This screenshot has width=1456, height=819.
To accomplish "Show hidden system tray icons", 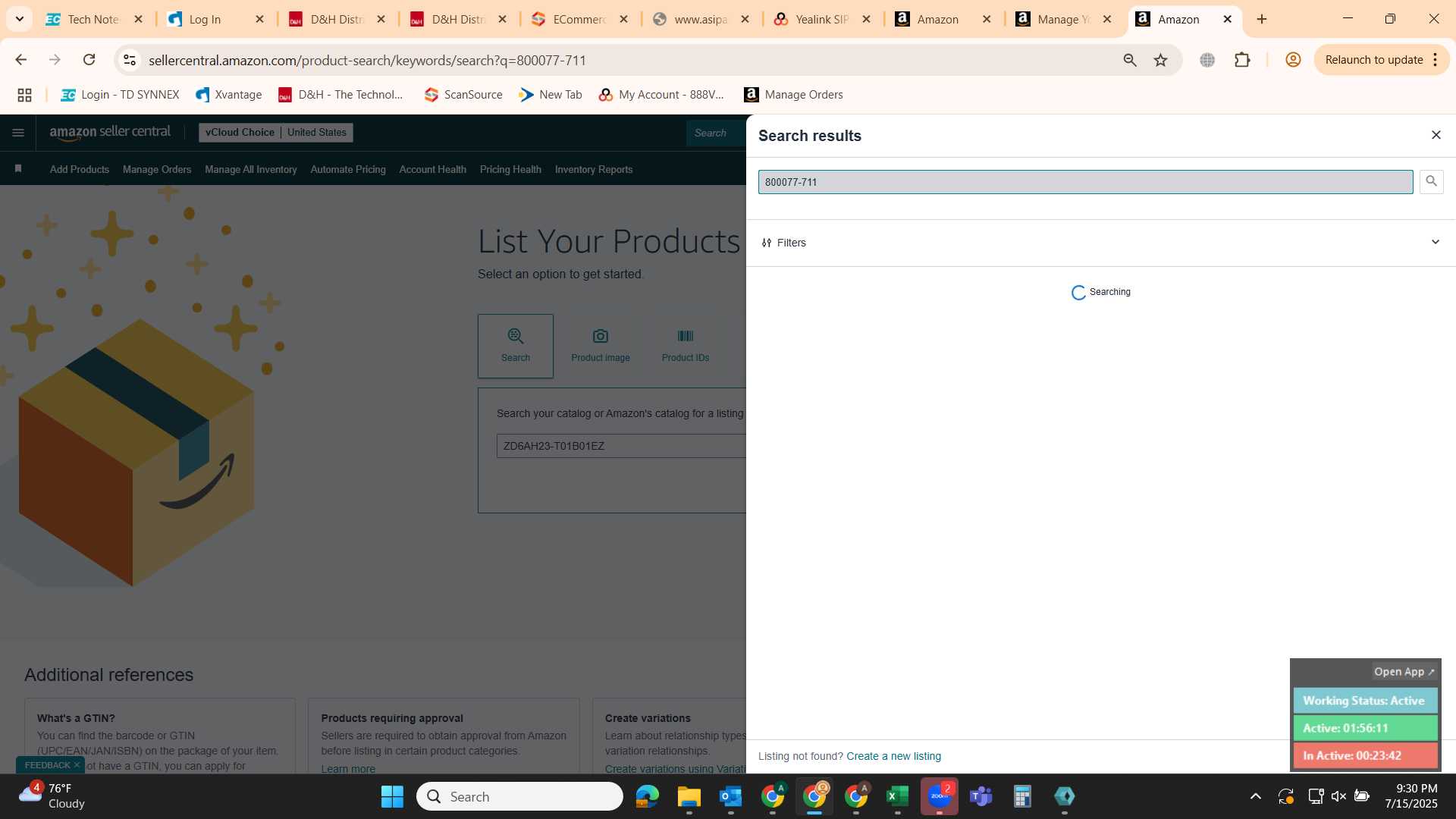I will coord(1256,796).
